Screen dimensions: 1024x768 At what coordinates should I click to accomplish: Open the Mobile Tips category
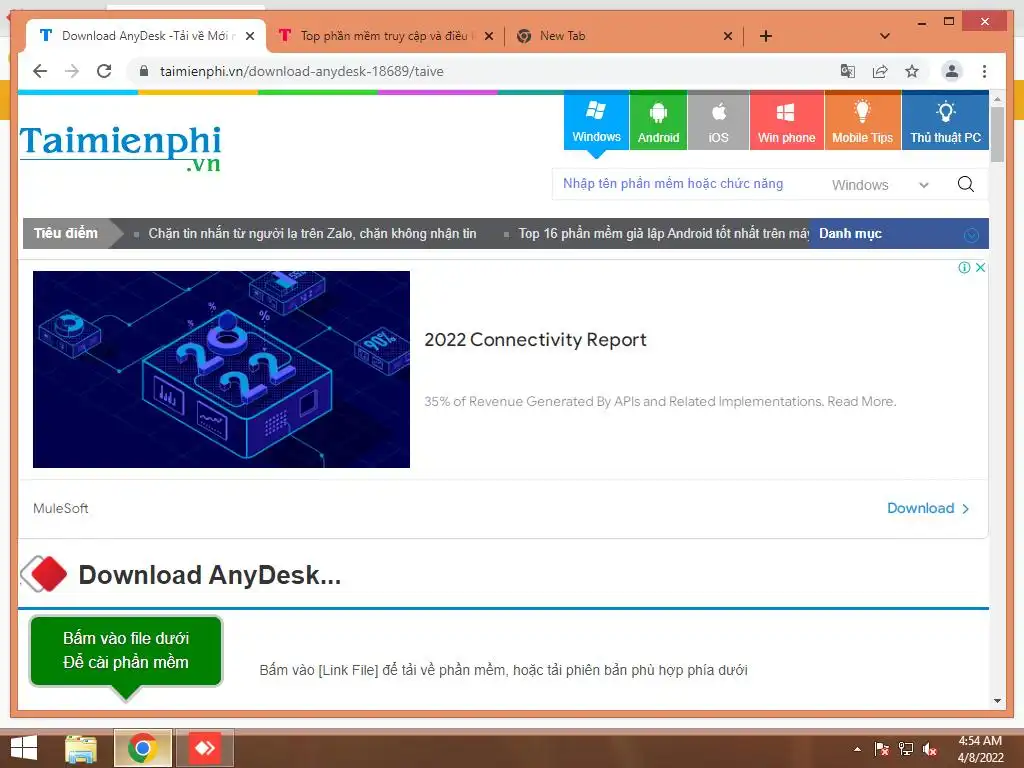pos(863,121)
